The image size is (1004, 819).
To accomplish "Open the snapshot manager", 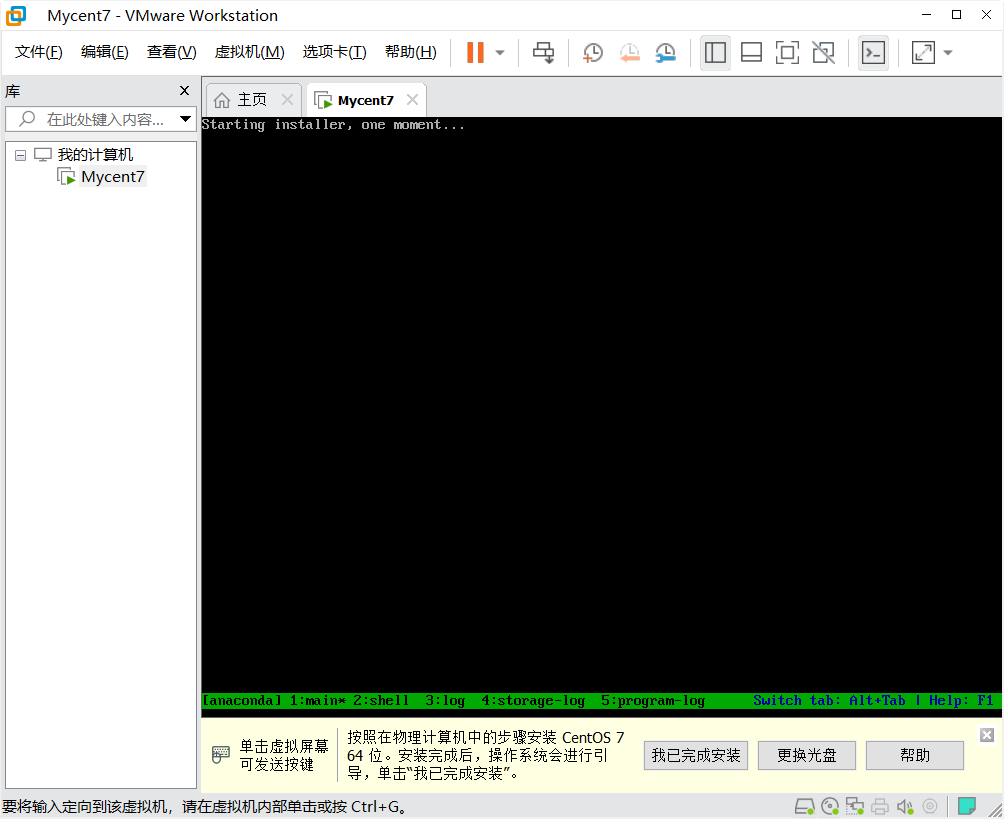I will pyautogui.click(x=666, y=53).
